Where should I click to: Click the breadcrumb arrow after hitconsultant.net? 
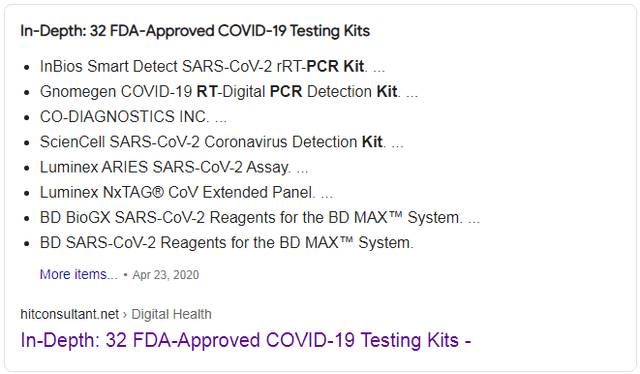click(x=125, y=314)
